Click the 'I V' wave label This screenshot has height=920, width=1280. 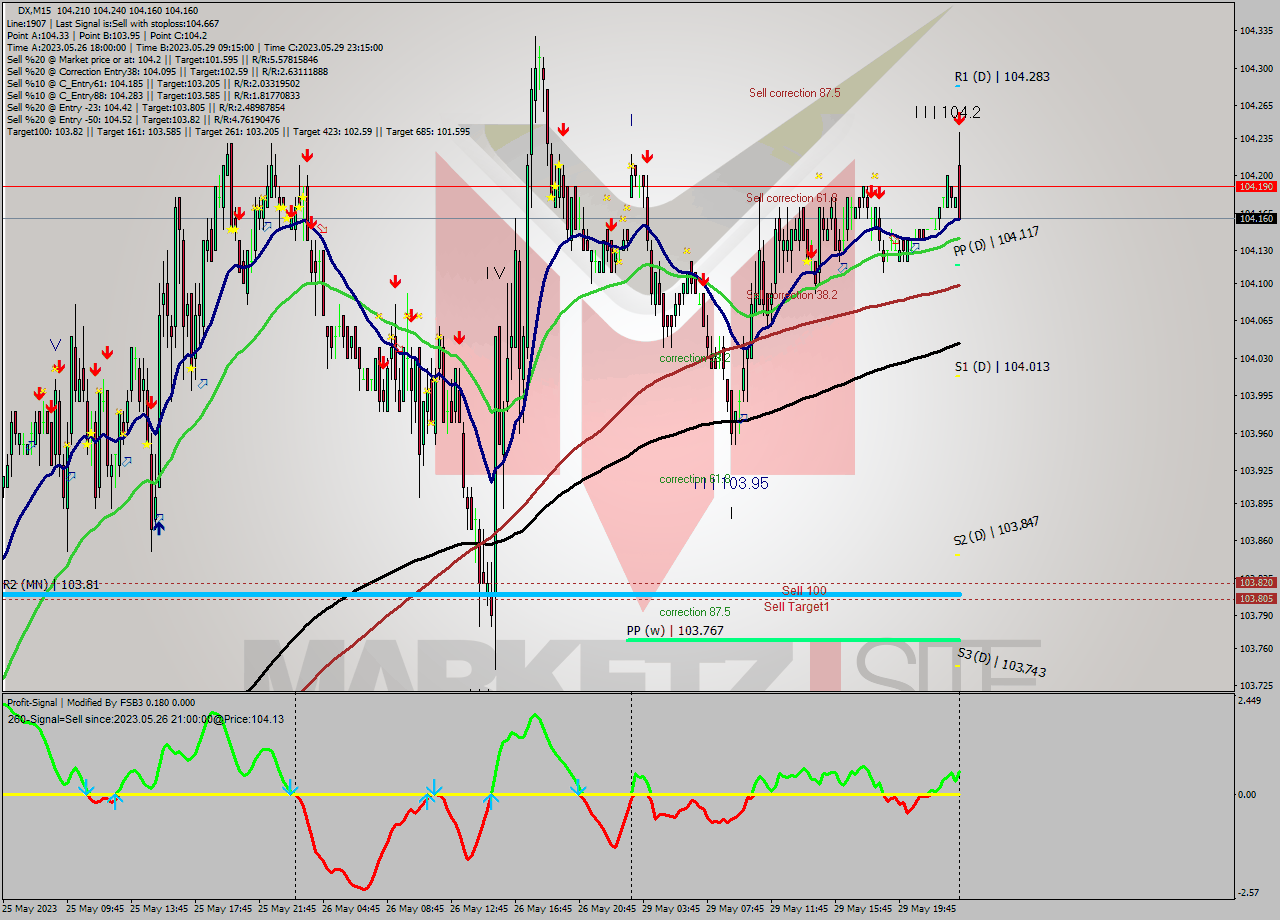point(496,272)
